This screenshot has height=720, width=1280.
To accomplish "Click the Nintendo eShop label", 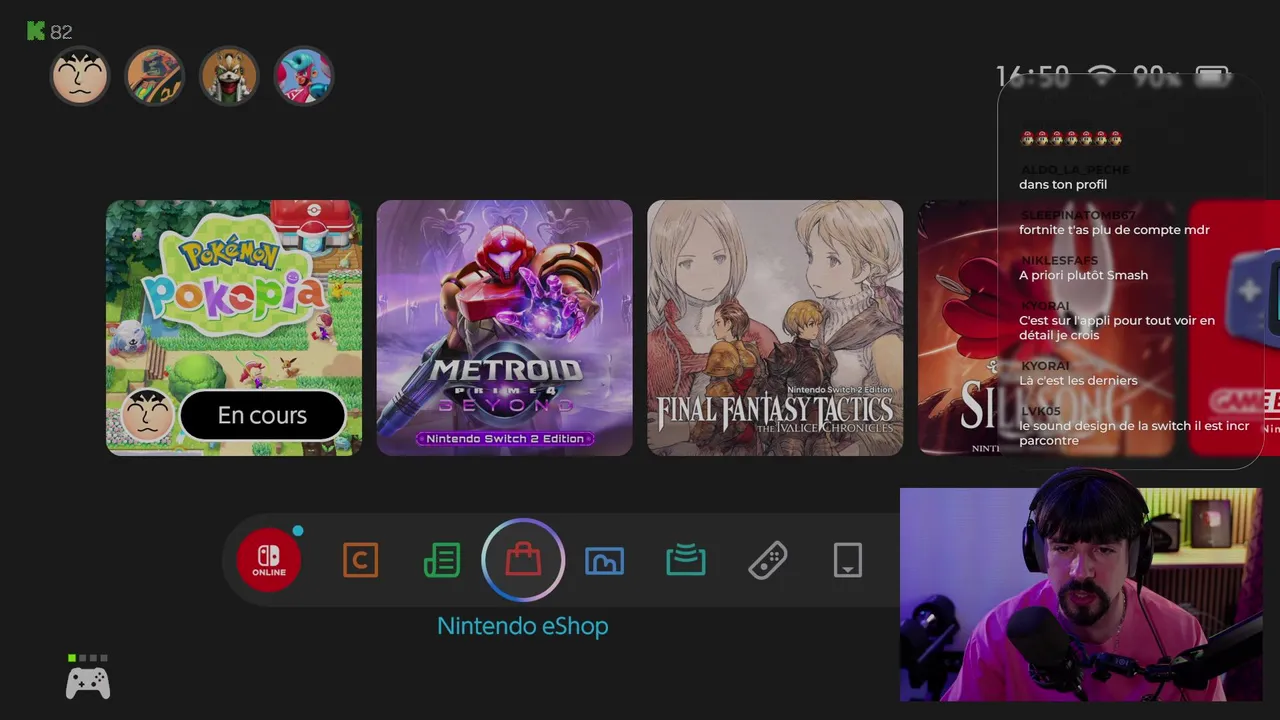I will 523,626.
